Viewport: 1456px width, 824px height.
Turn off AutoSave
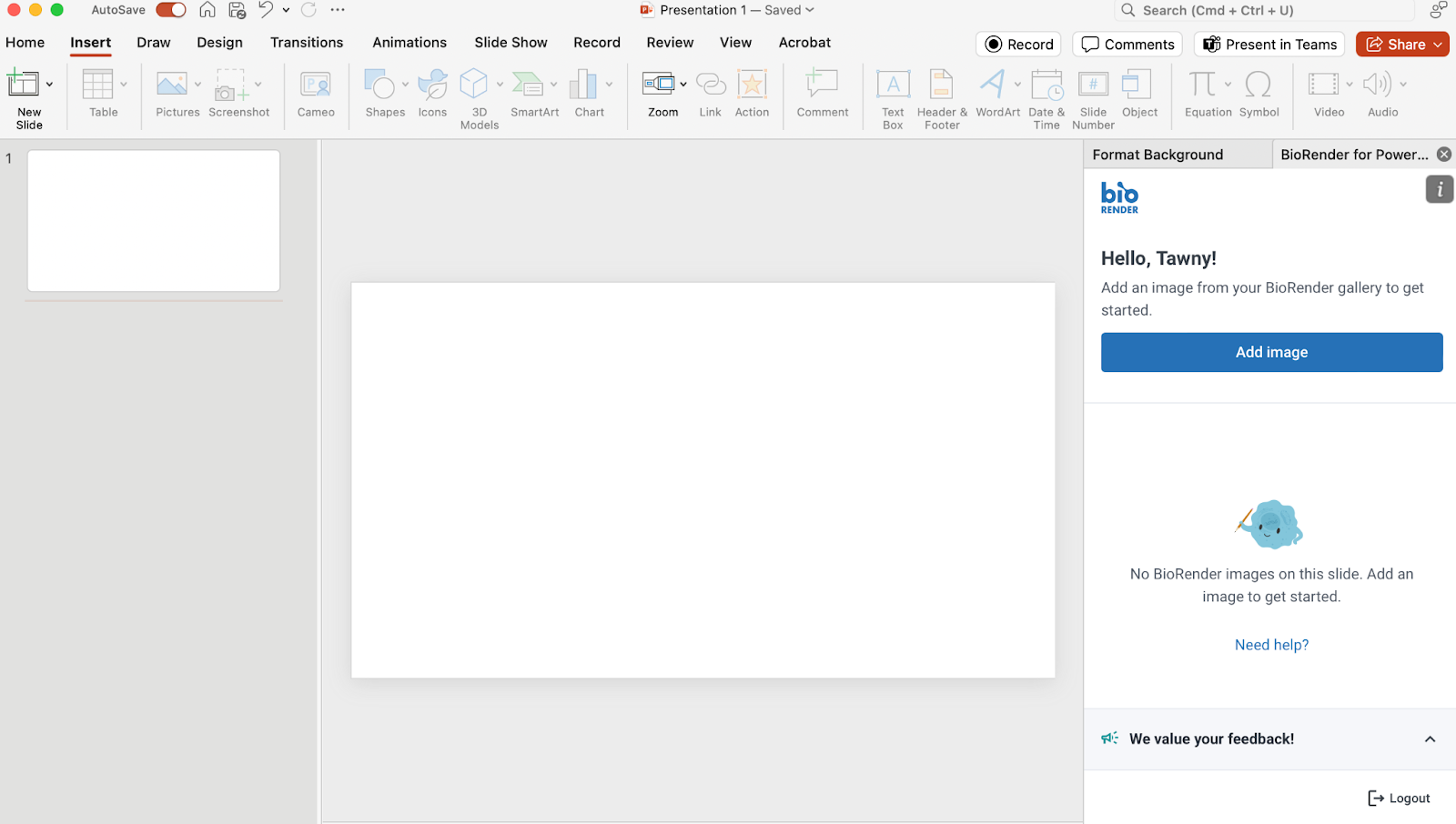(169, 10)
